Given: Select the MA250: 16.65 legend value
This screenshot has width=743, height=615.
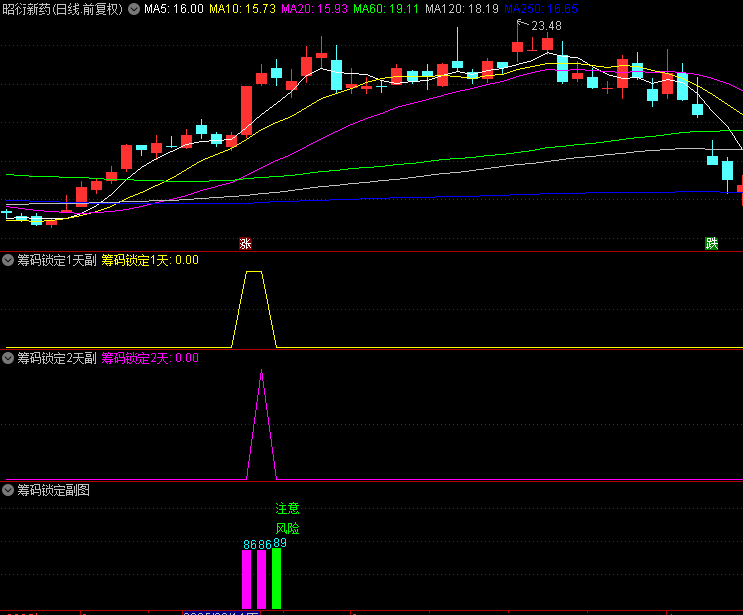Looking at the screenshot, I should coord(541,9).
